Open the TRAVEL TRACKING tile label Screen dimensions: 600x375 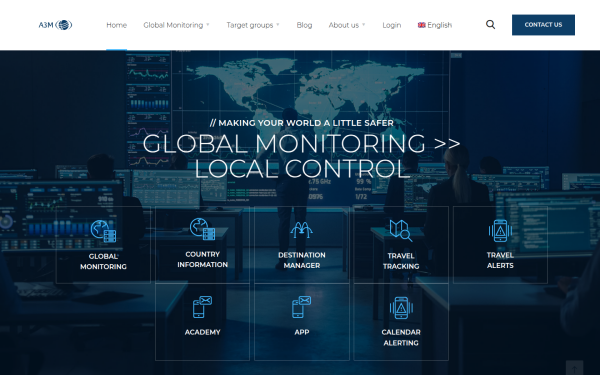401,261
